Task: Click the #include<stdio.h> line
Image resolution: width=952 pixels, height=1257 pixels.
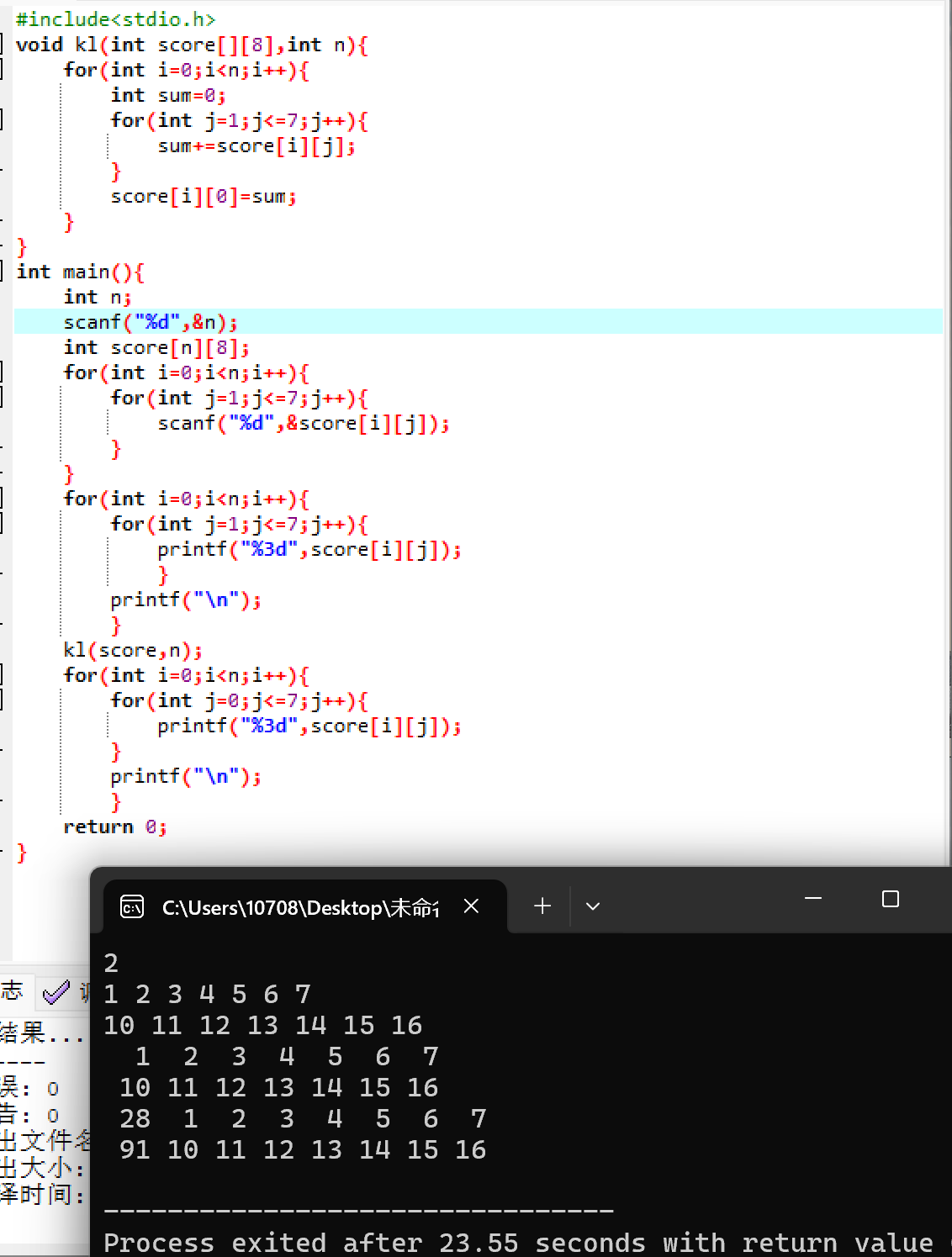Action: click(x=115, y=19)
